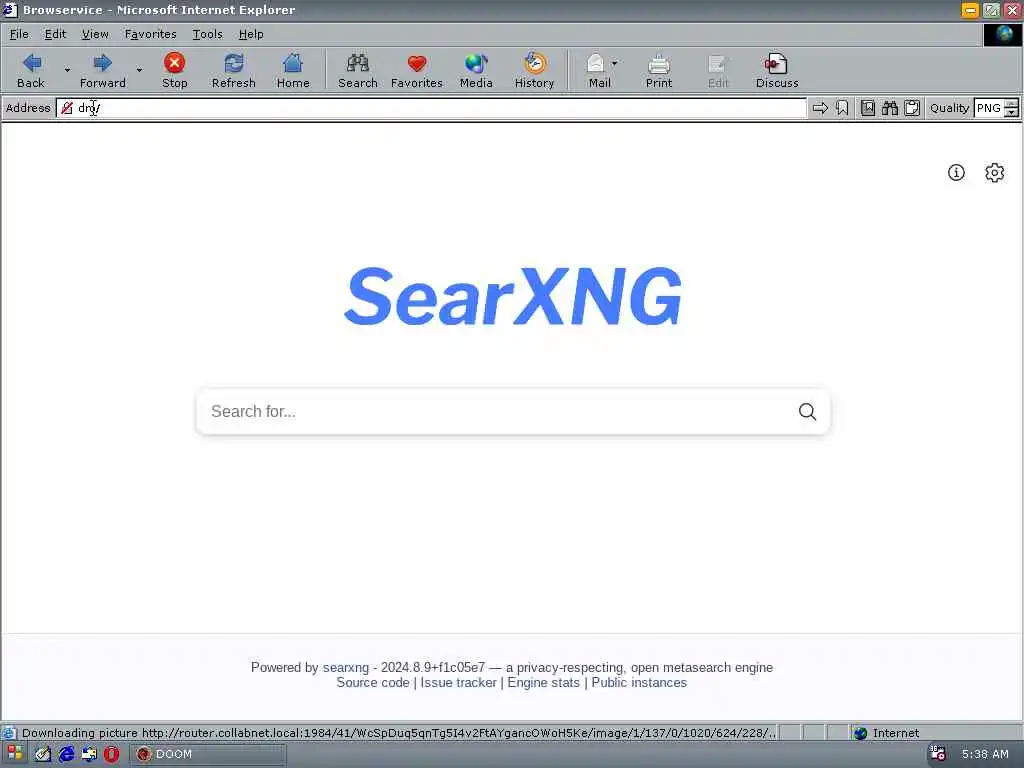The width and height of the screenshot is (1024, 768).
Task: Open the Media toolbar button
Action: pos(475,71)
